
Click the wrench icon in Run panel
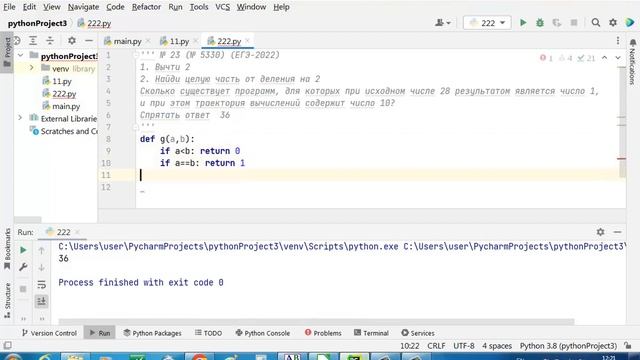point(23,267)
